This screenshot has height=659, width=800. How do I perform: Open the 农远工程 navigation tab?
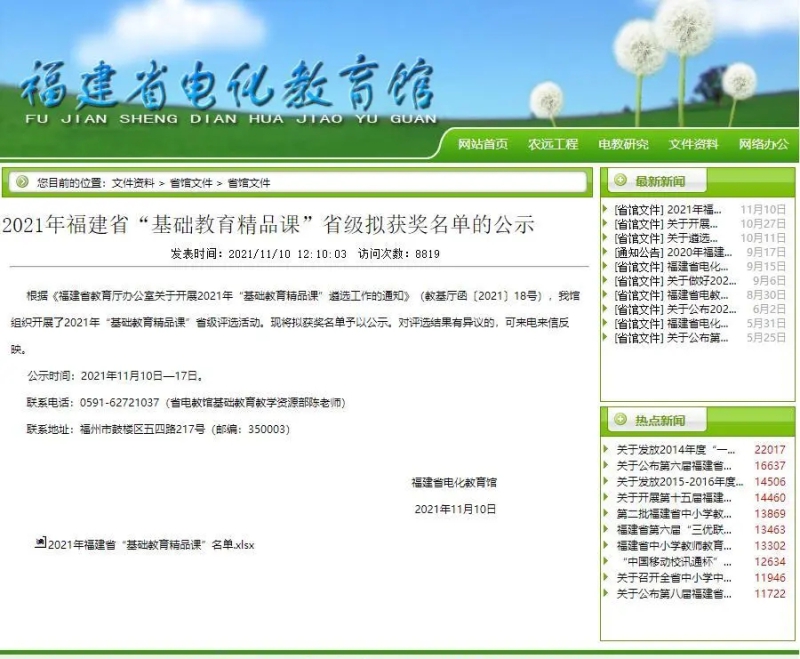(553, 144)
